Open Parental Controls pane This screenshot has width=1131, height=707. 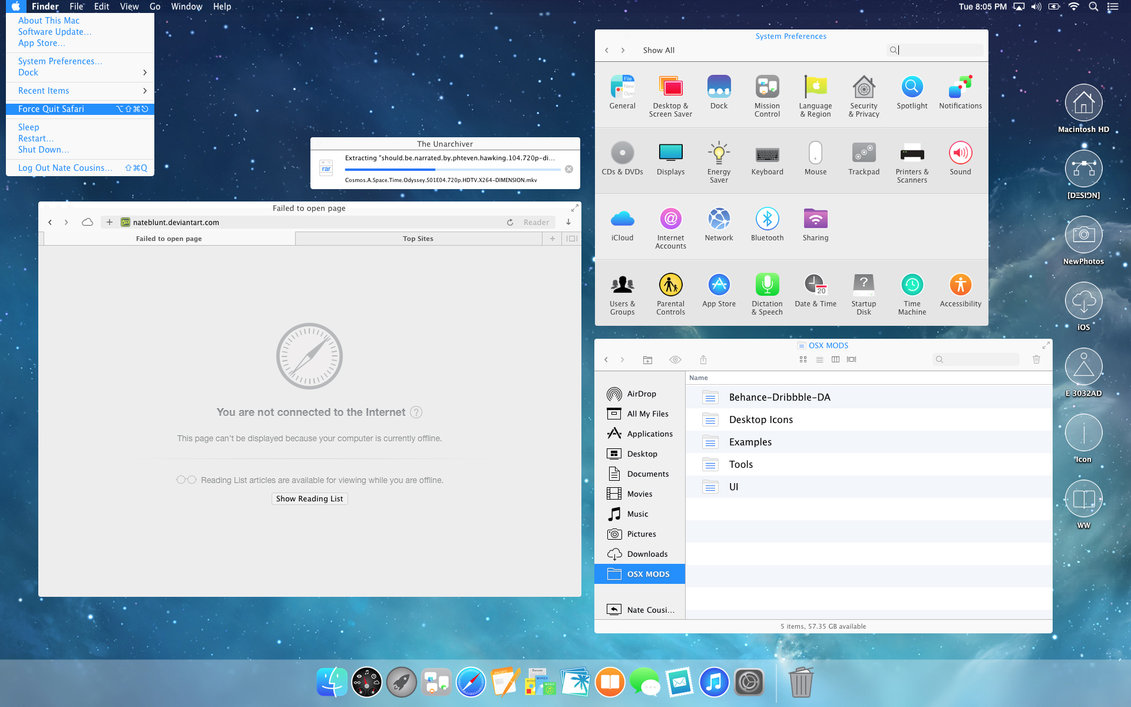click(670, 285)
